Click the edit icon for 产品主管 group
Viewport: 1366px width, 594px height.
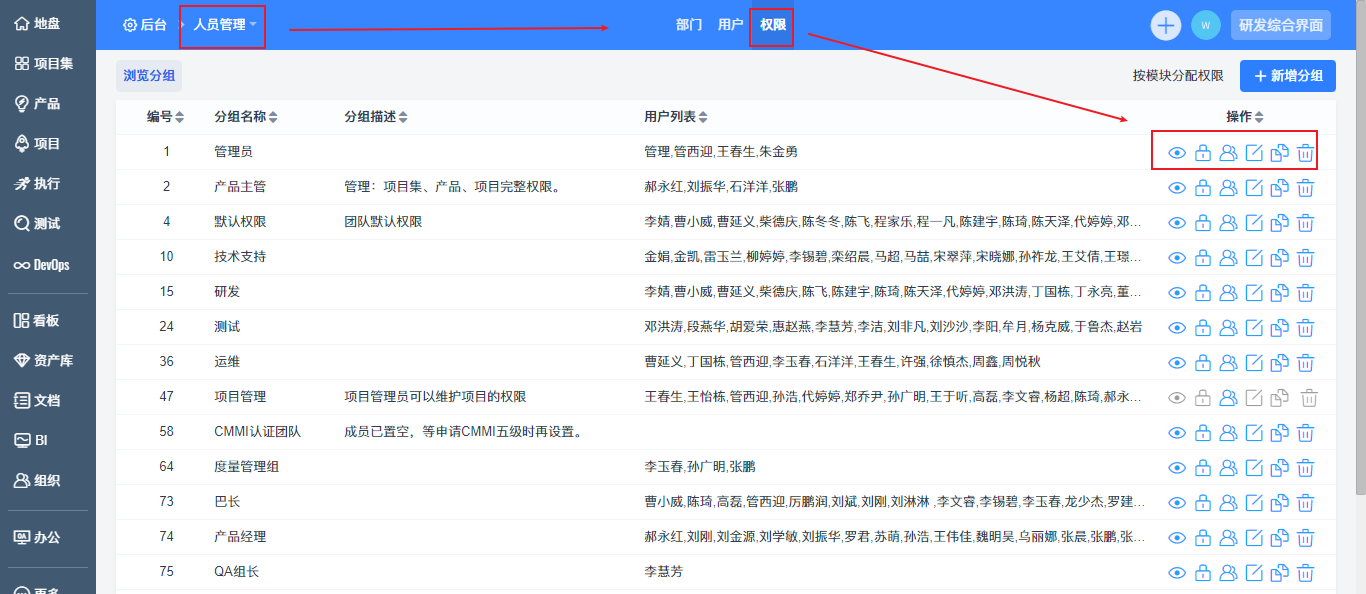(x=1254, y=188)
